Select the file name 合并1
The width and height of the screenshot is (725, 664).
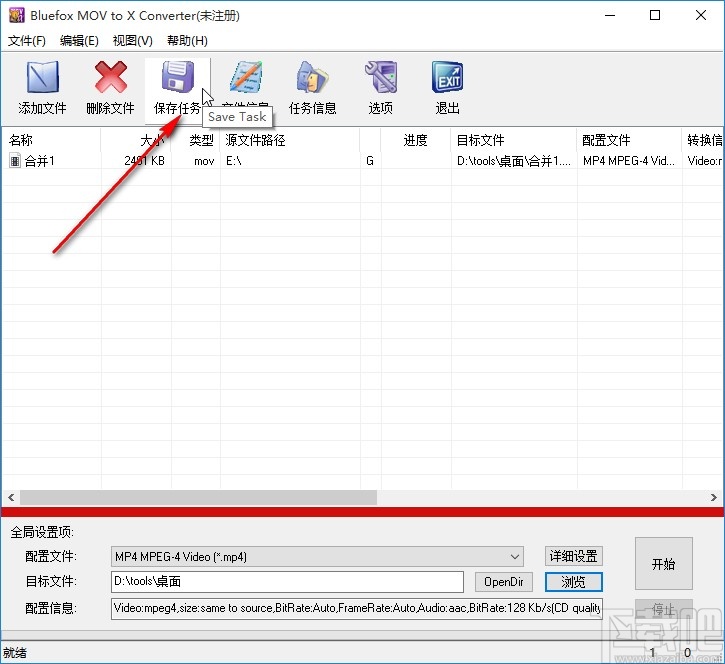tap(40, 161)
